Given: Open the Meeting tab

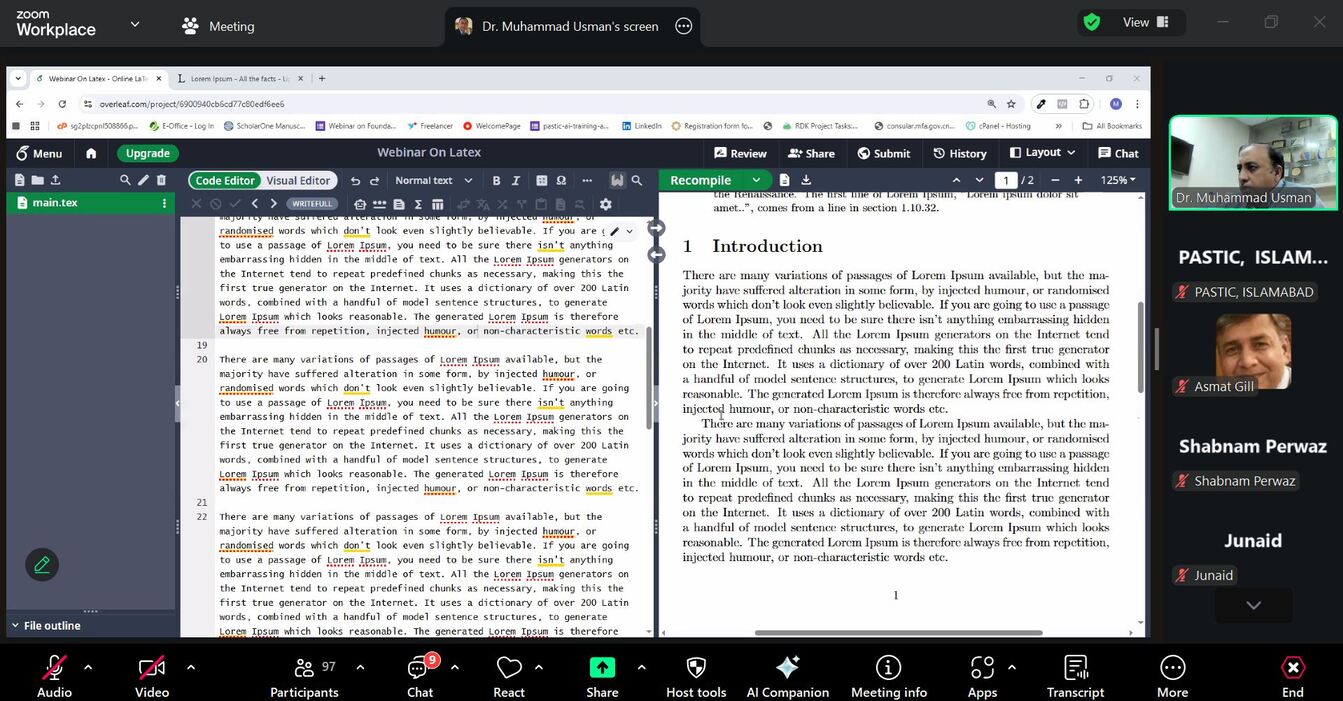Looking at the screenshot, I should pos(218,26).
